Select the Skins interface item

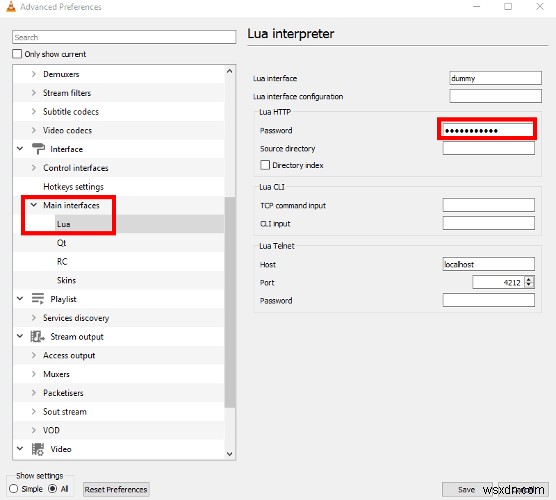coord(66,280)
